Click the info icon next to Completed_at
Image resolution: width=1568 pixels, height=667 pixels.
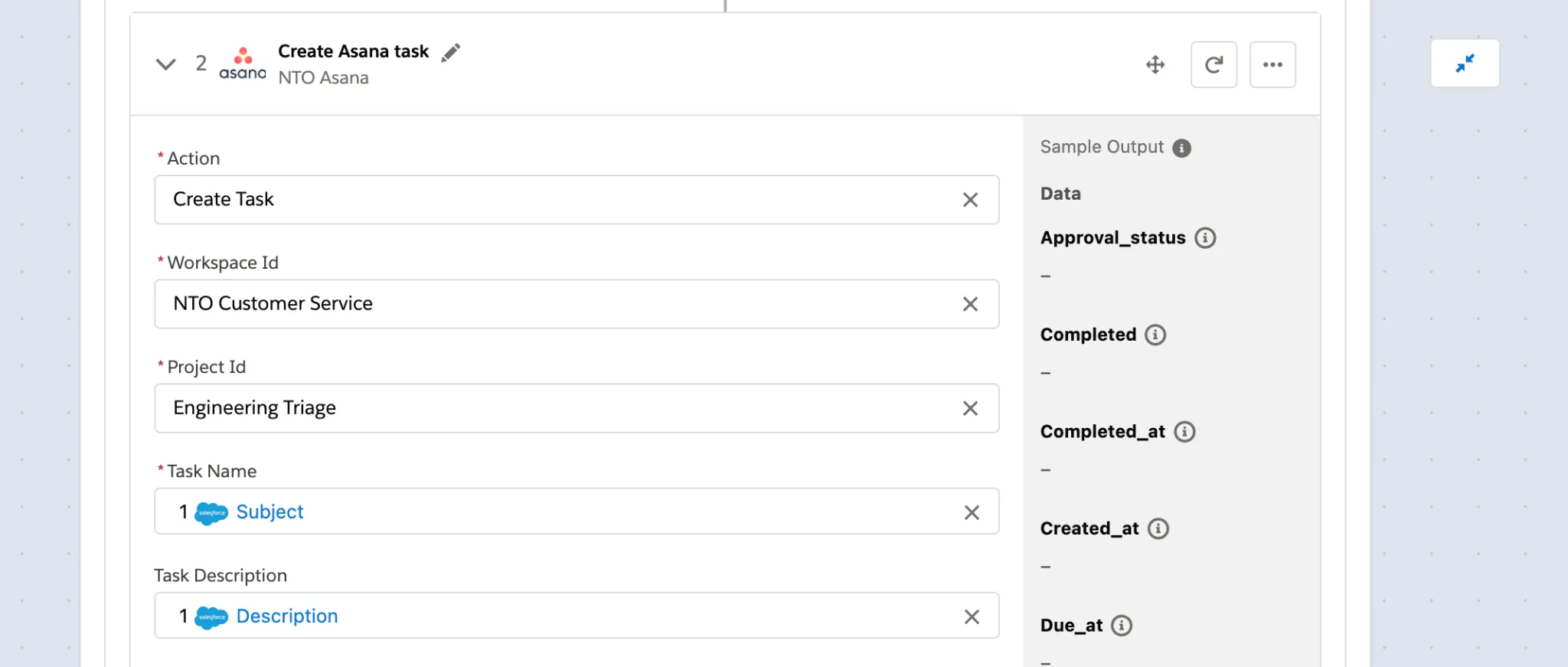[1185, 431]
